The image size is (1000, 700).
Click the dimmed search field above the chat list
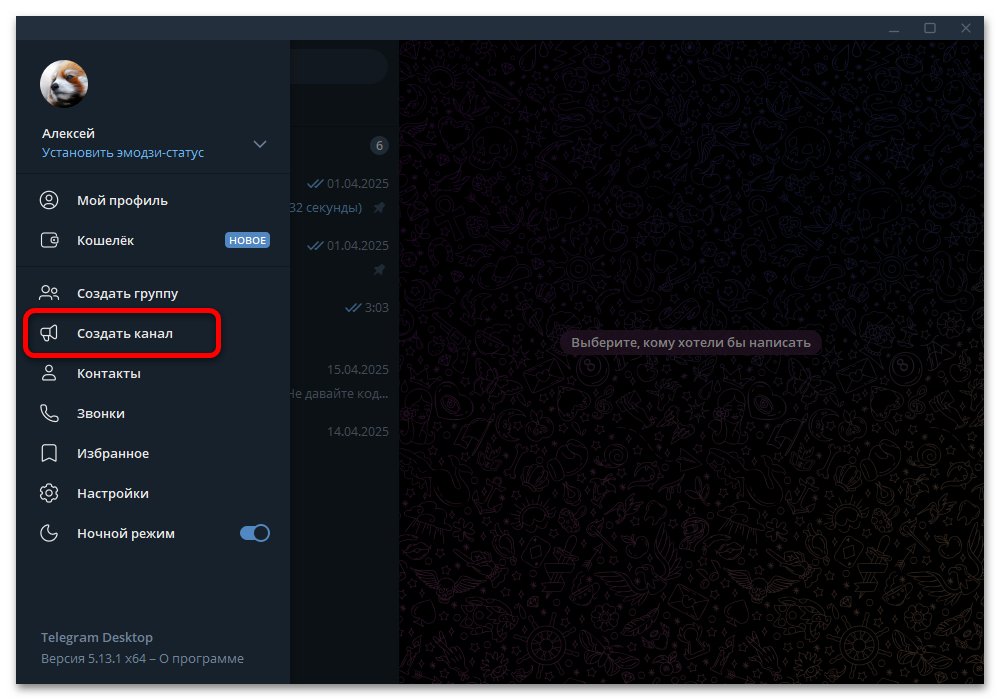coord(339,65)
